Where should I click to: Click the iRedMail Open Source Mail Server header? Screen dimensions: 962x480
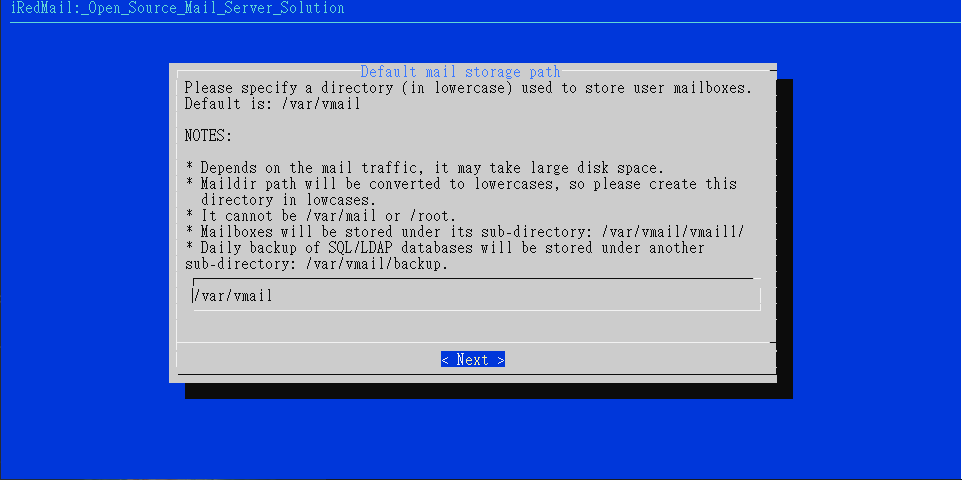[x=178, y=8]
